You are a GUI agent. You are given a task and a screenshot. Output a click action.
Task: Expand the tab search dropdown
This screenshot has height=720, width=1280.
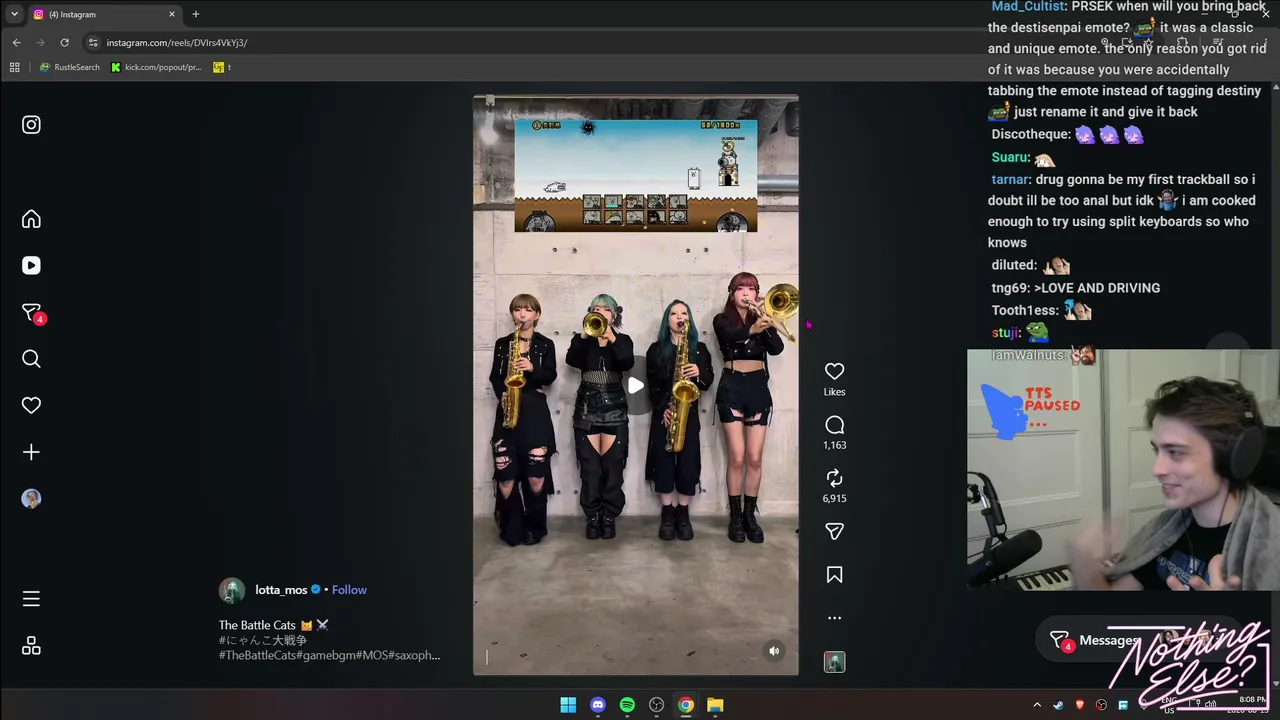(x=14, y=14)
